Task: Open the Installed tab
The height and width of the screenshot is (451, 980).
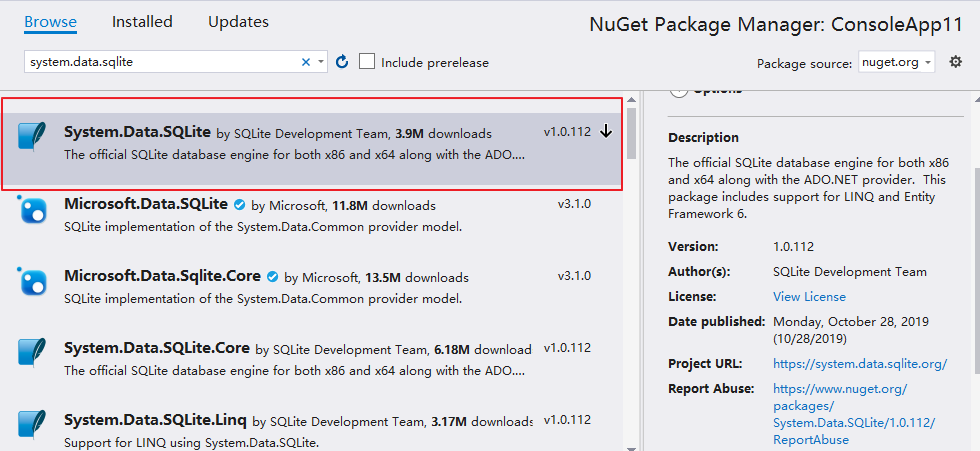Action: pyautogui.click(x=142, y=22)
